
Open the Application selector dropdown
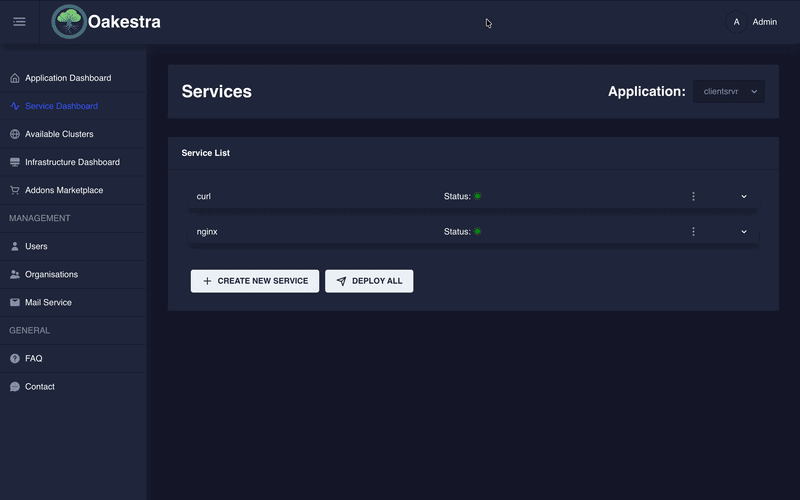click(x=729, y=91)
